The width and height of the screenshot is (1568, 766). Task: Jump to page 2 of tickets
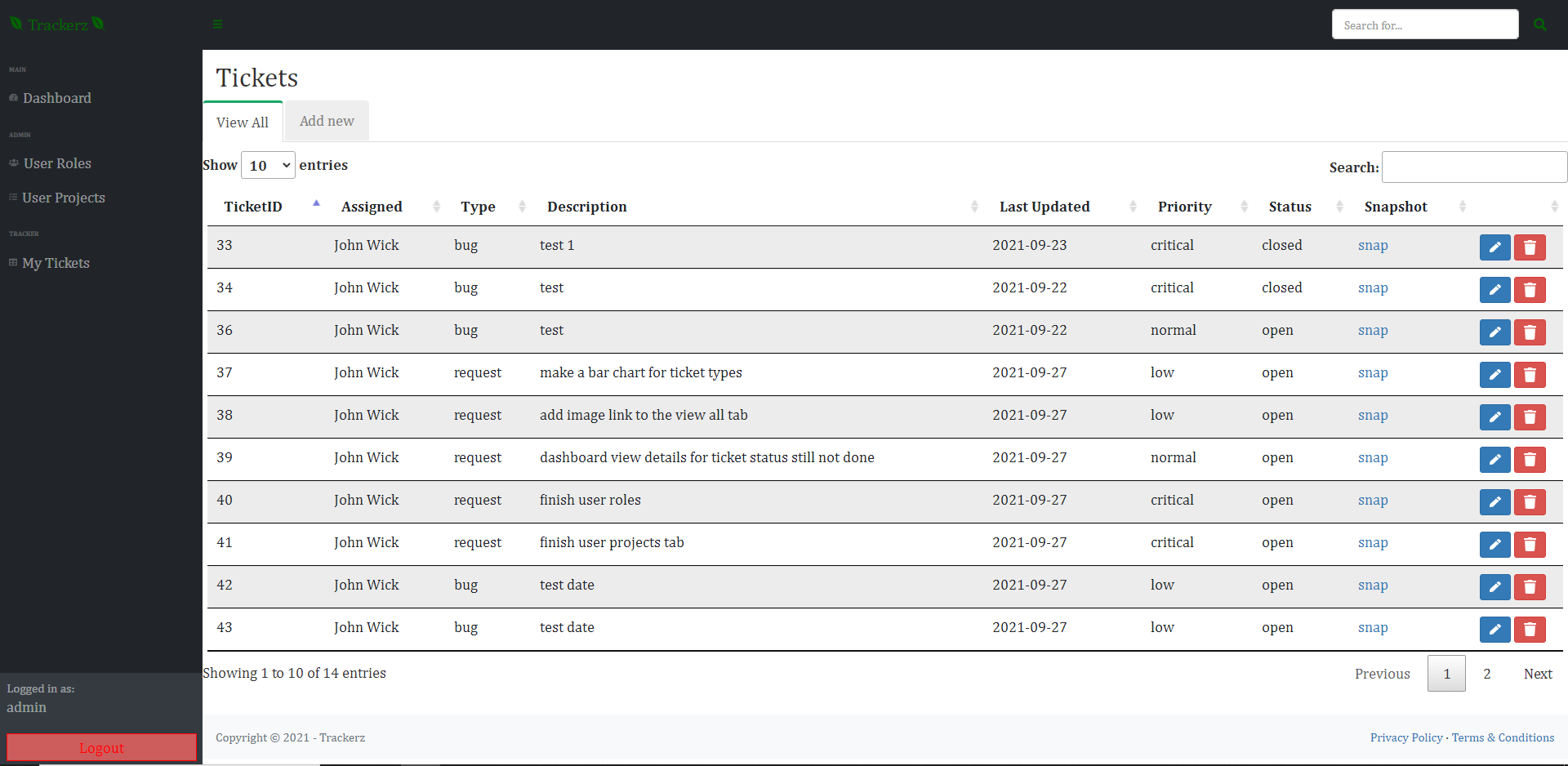1487,674
